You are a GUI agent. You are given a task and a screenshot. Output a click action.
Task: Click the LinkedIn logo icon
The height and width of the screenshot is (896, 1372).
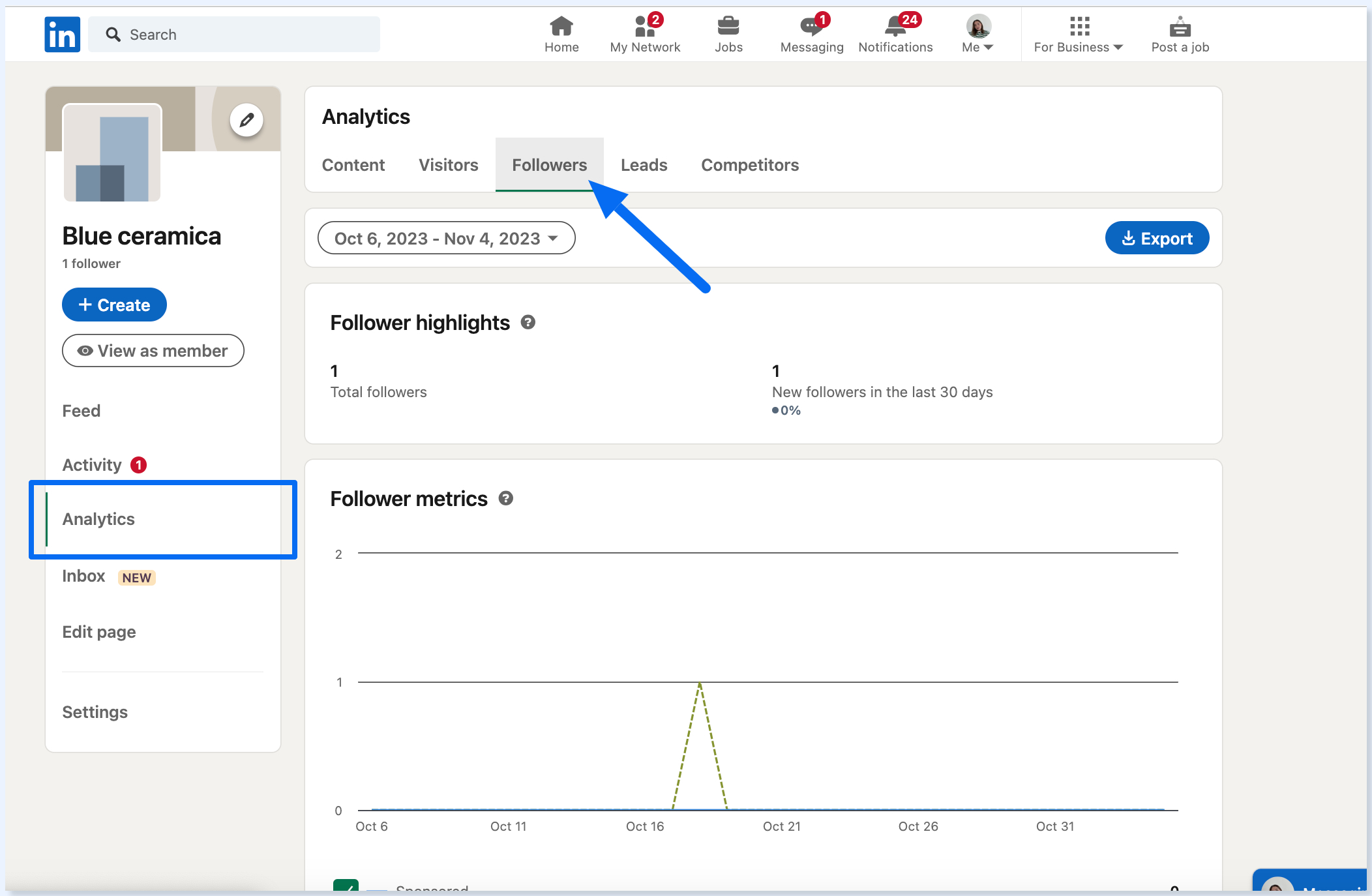coord(62,34)
